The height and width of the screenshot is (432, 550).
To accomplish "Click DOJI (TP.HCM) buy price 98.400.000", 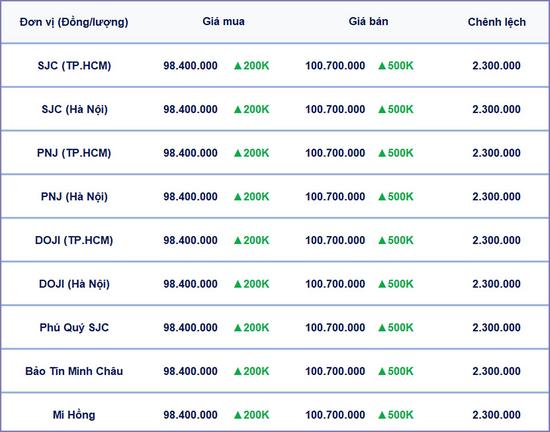I will (x=190, y=240).
